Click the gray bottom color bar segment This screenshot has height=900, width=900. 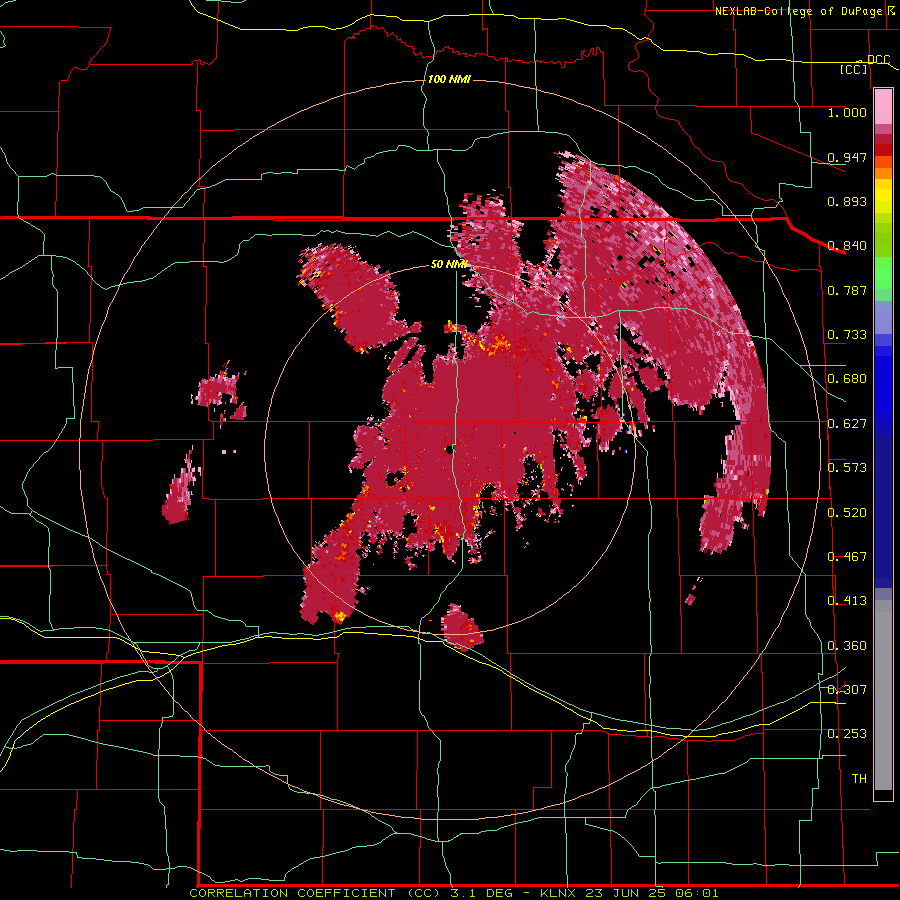tap(883, 695)
